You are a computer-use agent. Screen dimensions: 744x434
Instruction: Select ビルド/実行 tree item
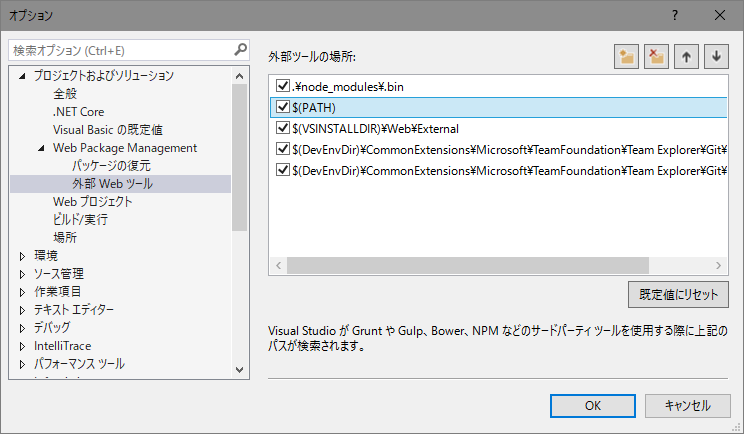coord(80,220)
